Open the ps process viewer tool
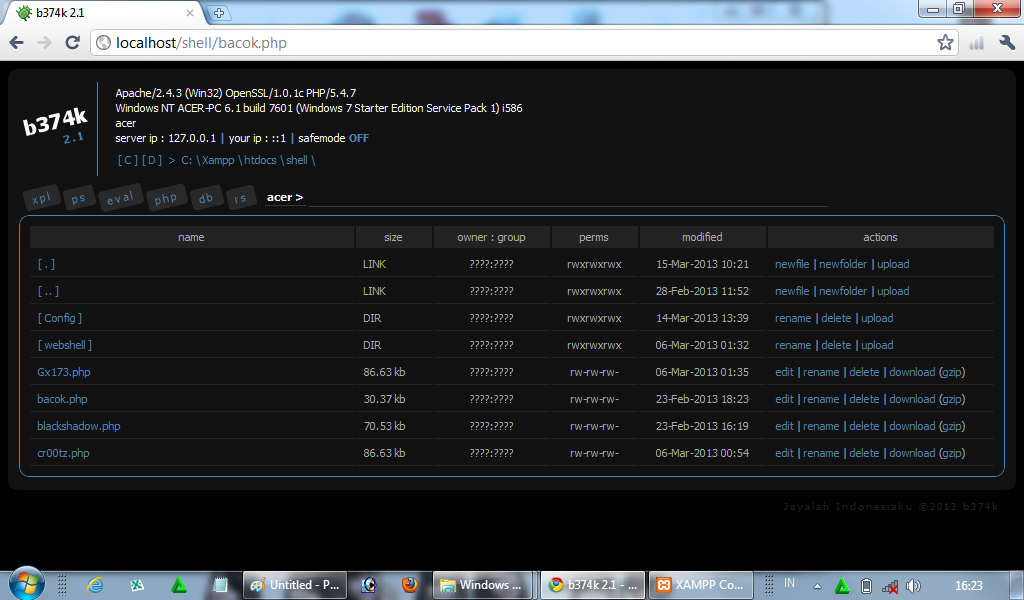Image resolution: width=1024 pixels, height=600 pixels. click(79, 197)
